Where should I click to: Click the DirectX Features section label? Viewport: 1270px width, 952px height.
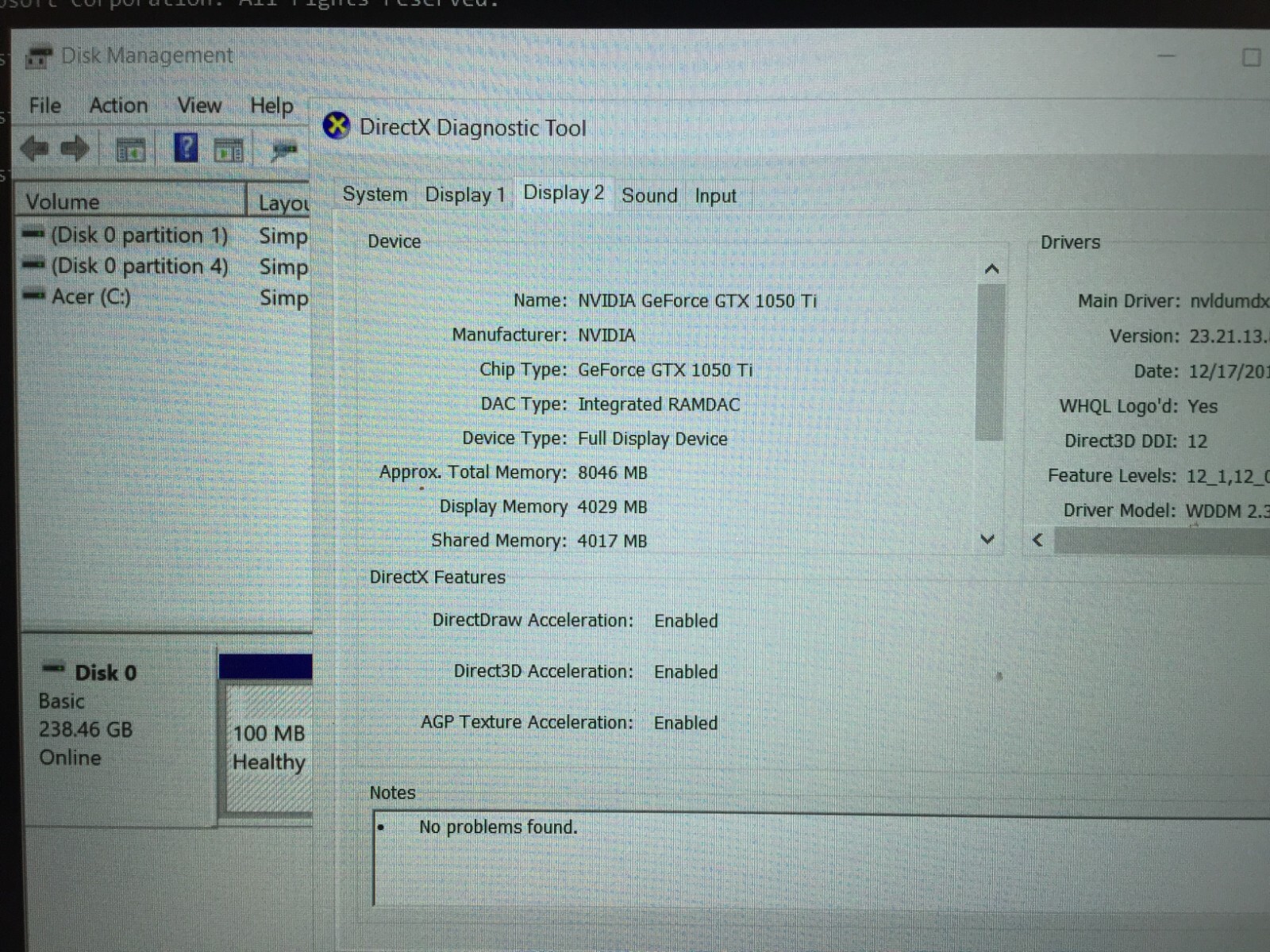pos(437,578)
